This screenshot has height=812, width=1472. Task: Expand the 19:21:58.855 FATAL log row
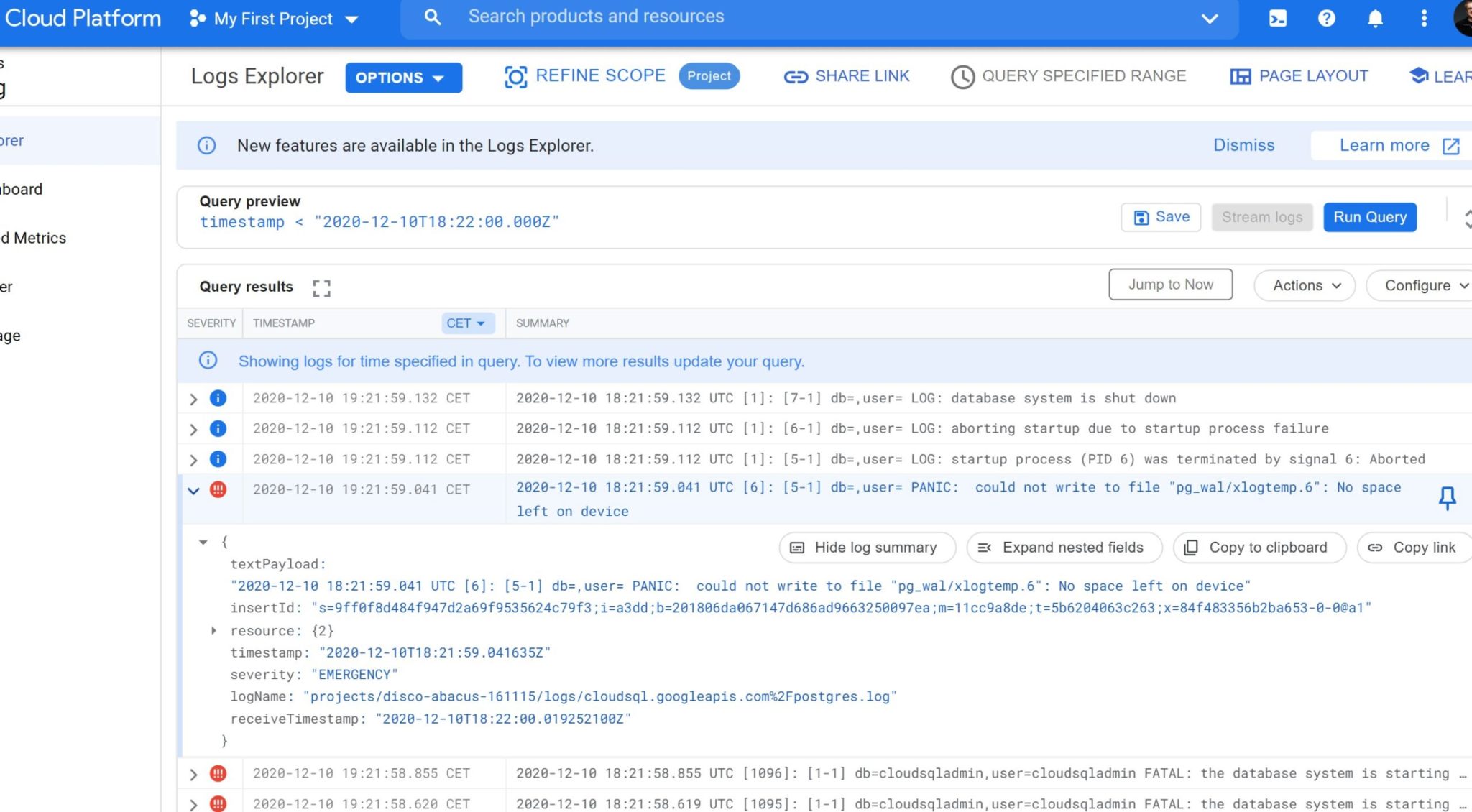[x=193, y=774]
